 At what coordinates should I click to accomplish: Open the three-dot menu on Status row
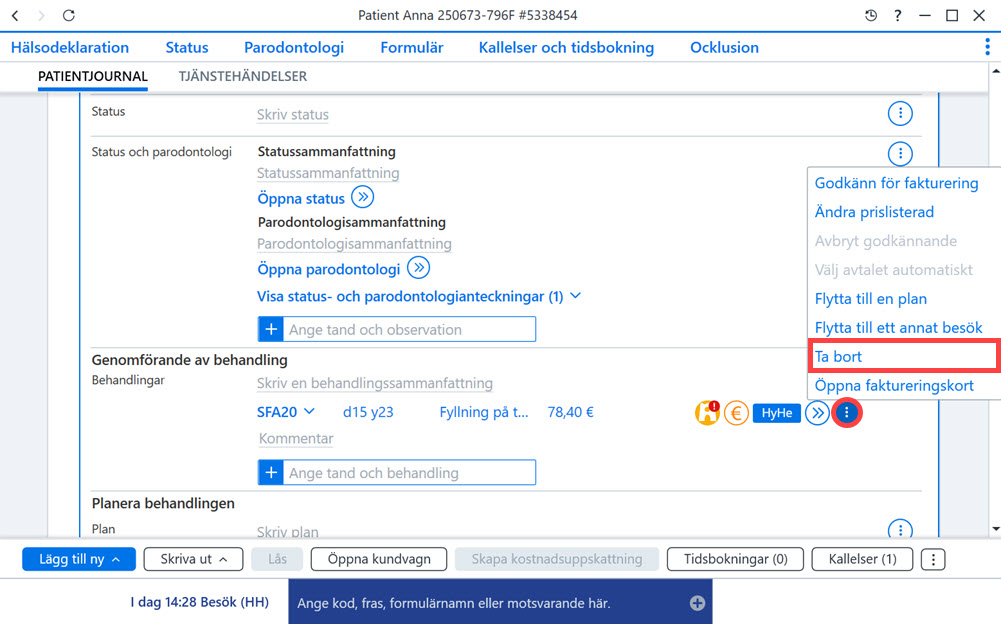click(x=900, y=114)
